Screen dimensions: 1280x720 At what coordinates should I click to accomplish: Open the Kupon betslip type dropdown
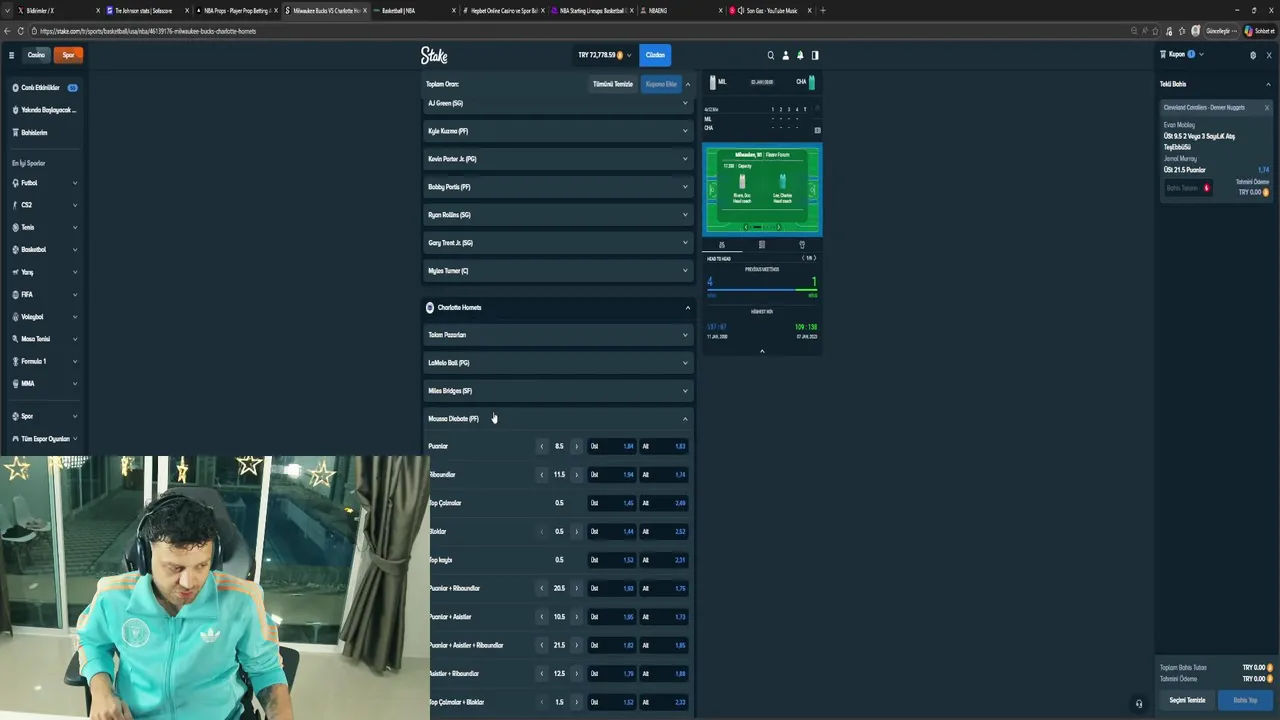coord(1181,54)
